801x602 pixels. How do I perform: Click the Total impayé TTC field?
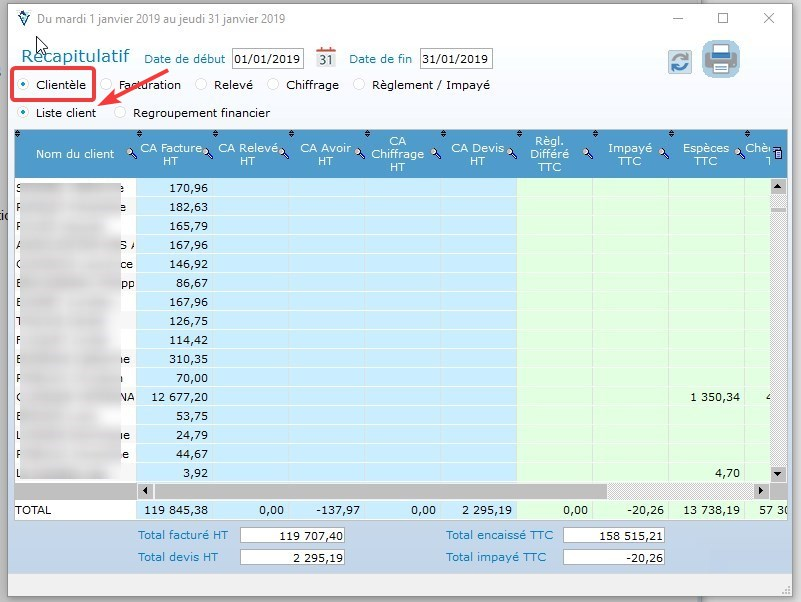614,558
